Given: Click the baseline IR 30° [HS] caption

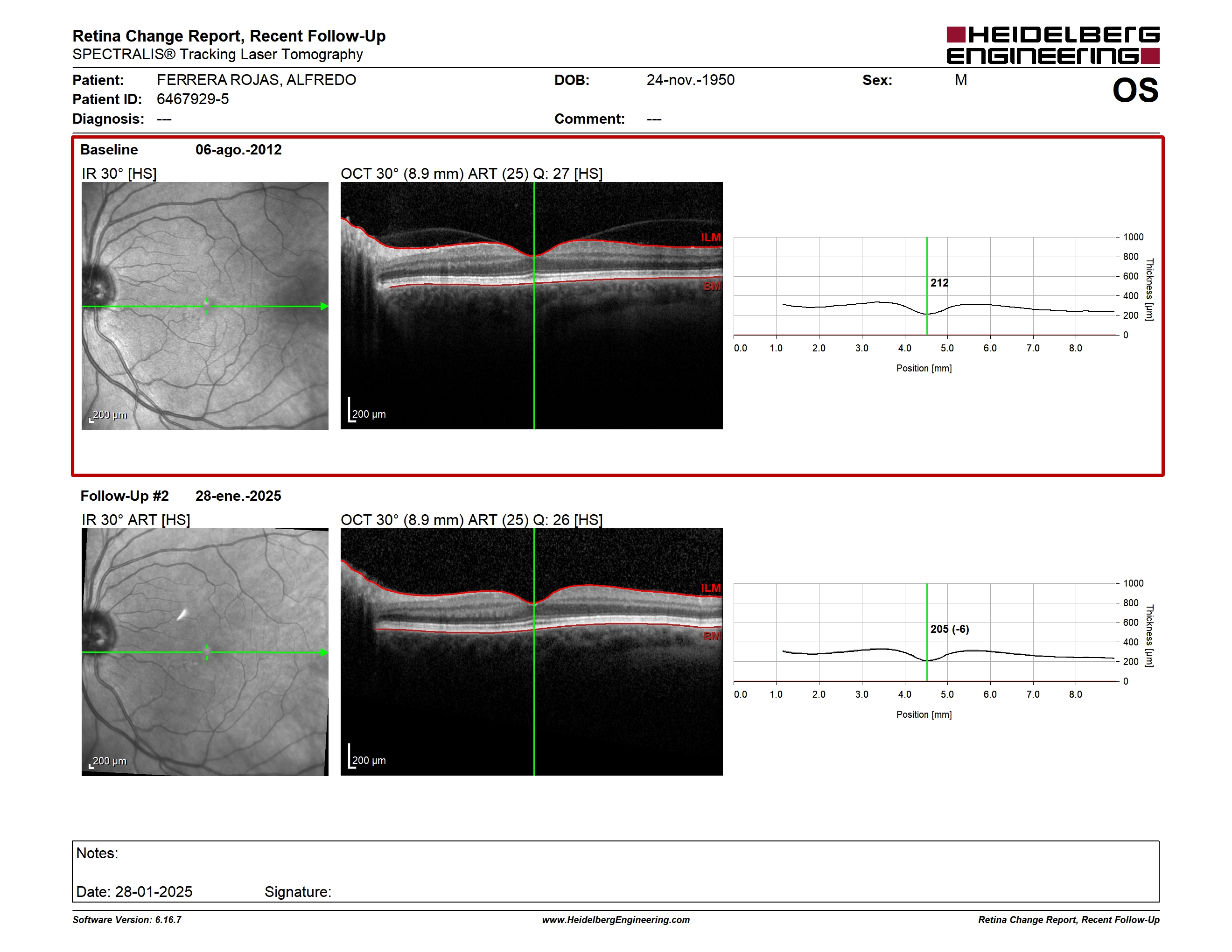Looking at the screenshot, I should pyautogui.click(x=119, y=173).
